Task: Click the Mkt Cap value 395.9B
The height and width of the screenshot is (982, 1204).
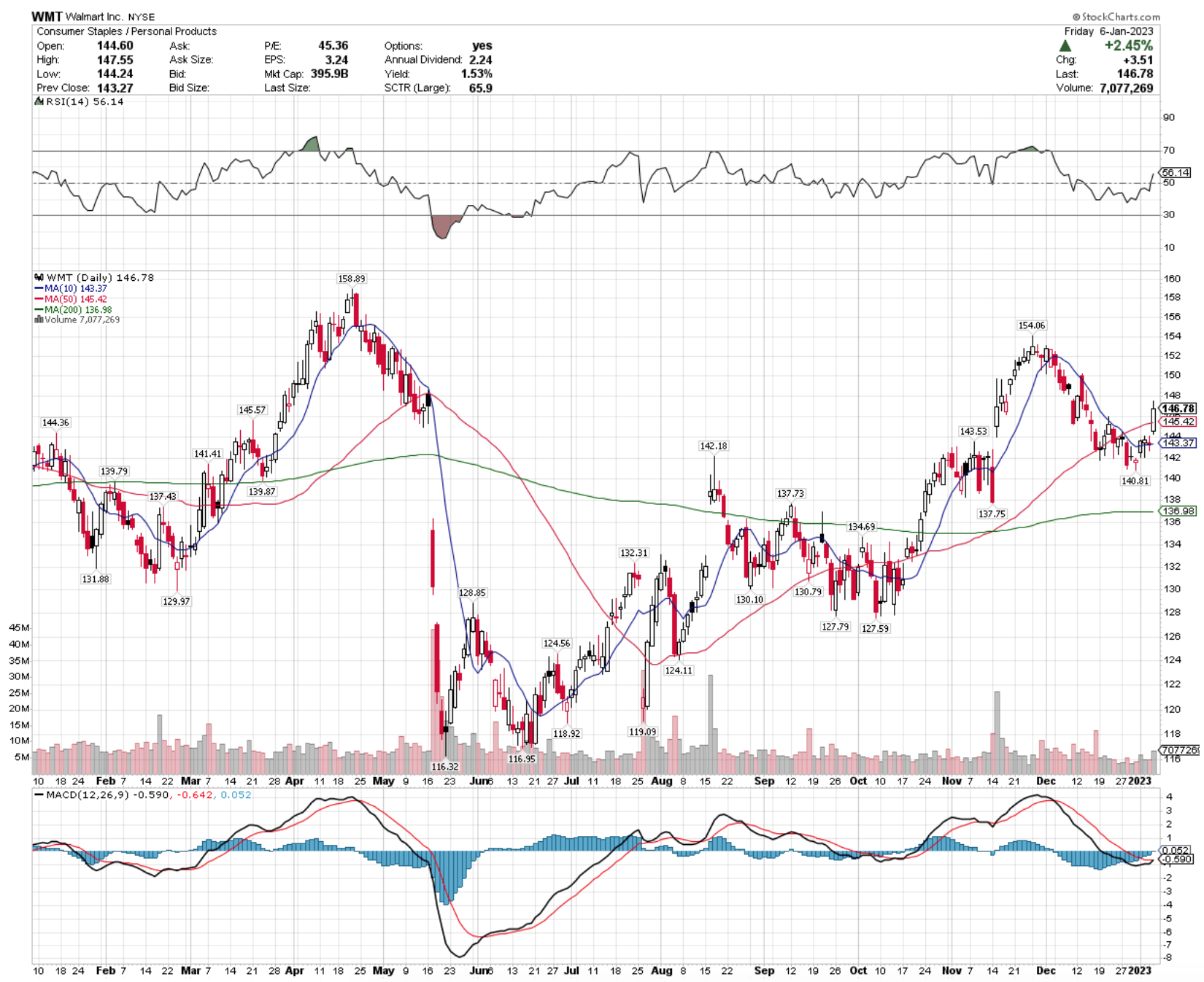Action: (x=329, y=74)
